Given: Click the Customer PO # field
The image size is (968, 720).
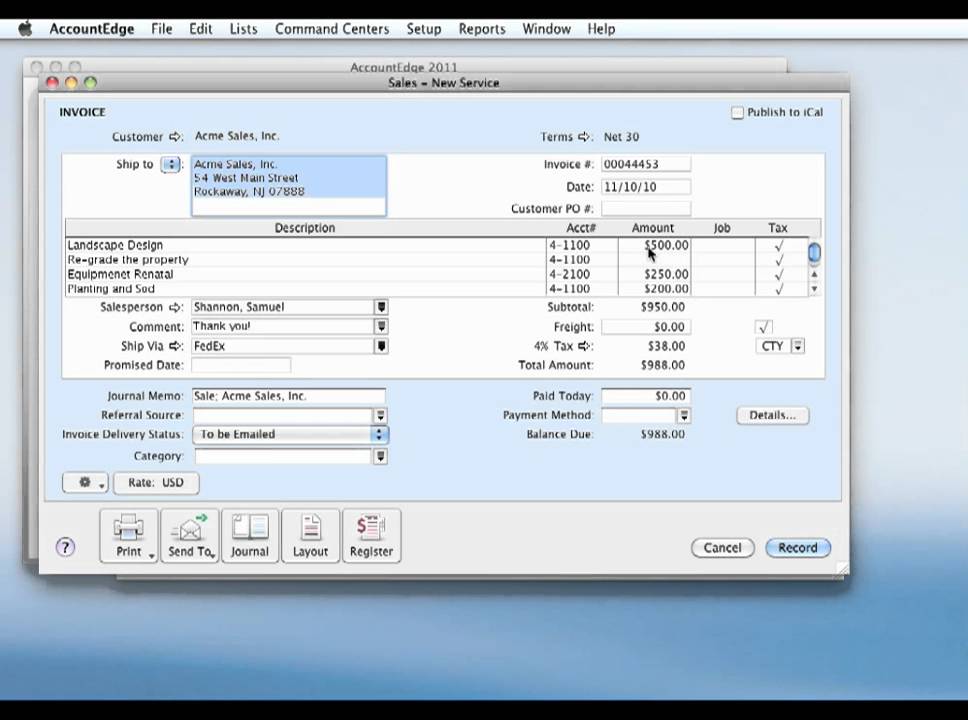Looking at the screenshot, I should (x=646, y=209).
